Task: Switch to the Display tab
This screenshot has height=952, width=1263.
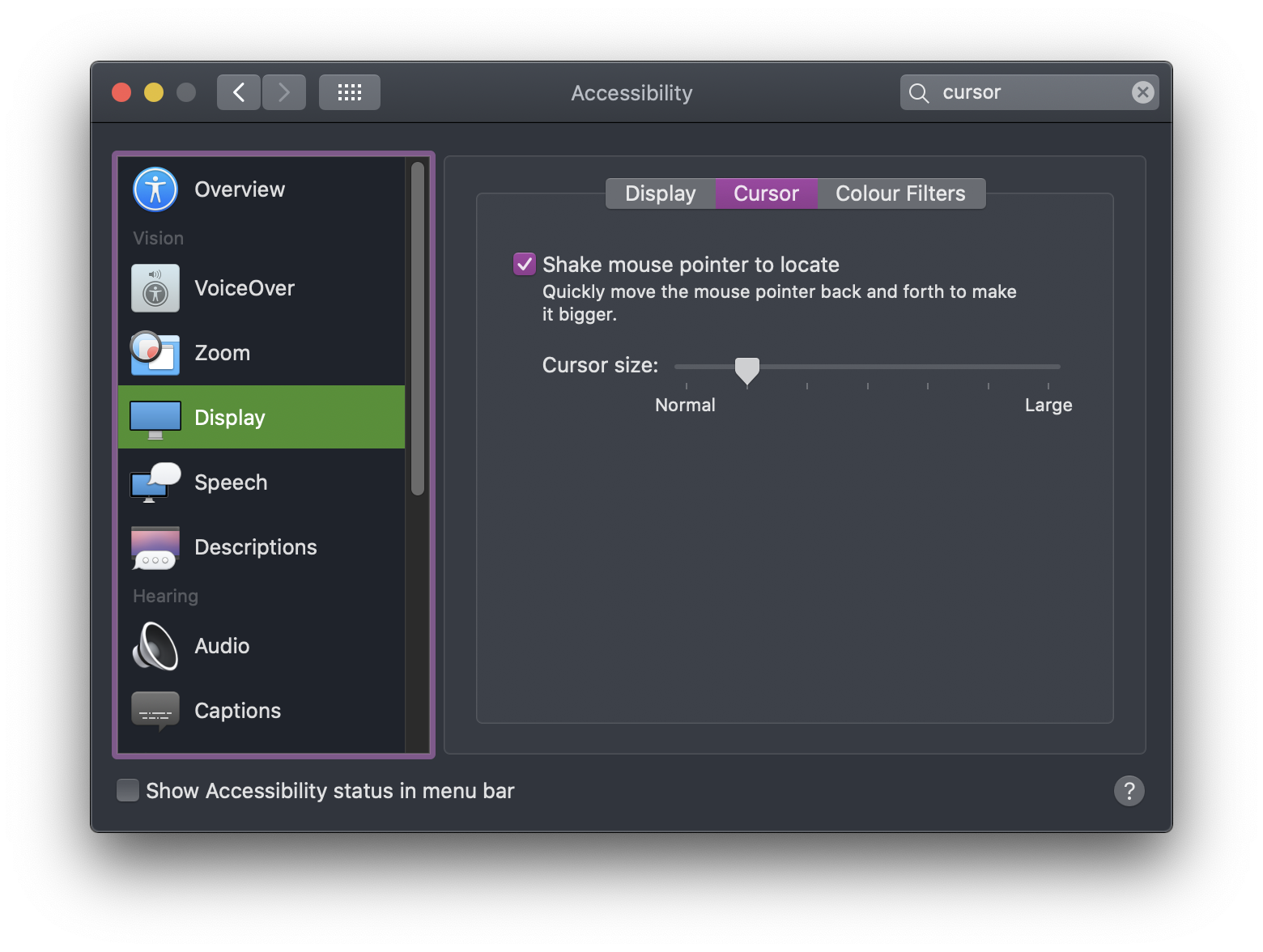Action: (x=661, y=193)
